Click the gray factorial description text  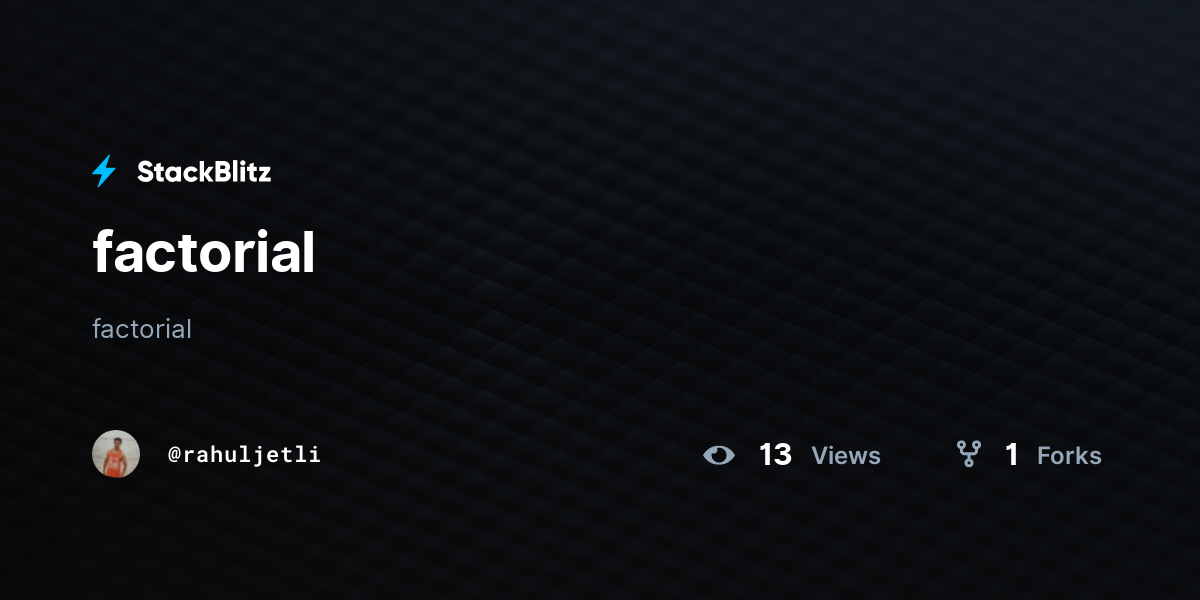[142, 328]
